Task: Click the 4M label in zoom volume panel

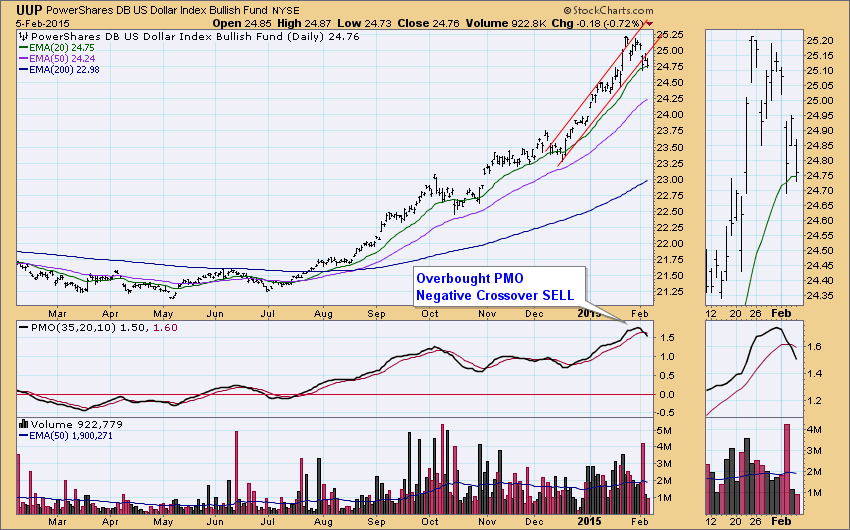Action: point(815,429)
